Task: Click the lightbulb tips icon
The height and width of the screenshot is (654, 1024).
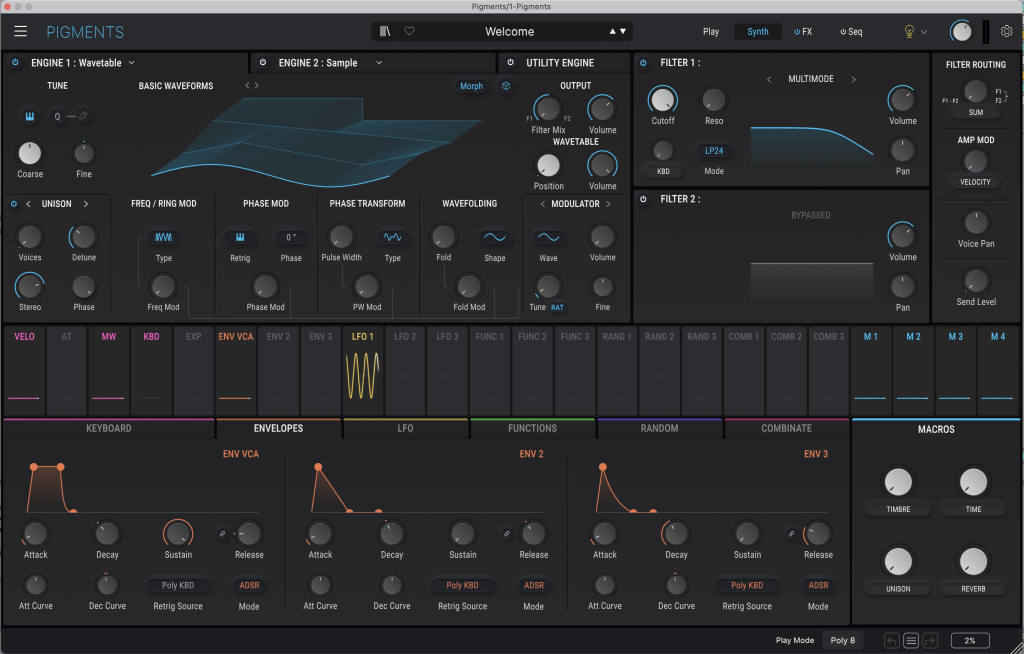Action: coord(910,32)
